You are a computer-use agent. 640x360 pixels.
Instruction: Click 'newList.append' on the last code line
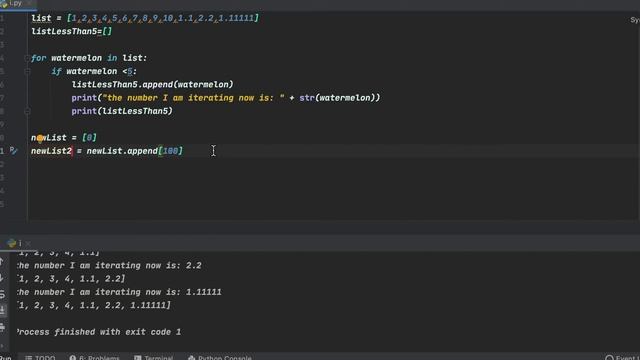122,151
